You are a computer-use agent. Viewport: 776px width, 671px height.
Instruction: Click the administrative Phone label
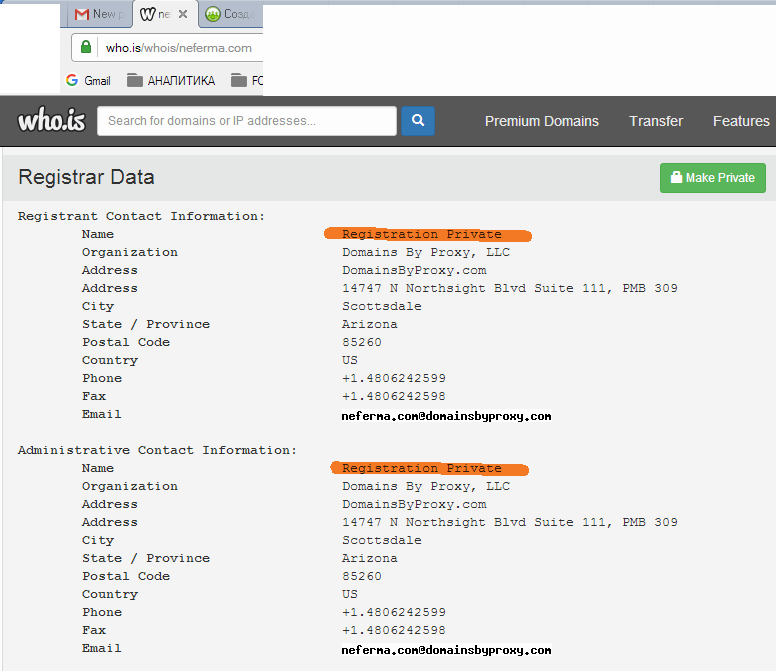coord(102,612)
